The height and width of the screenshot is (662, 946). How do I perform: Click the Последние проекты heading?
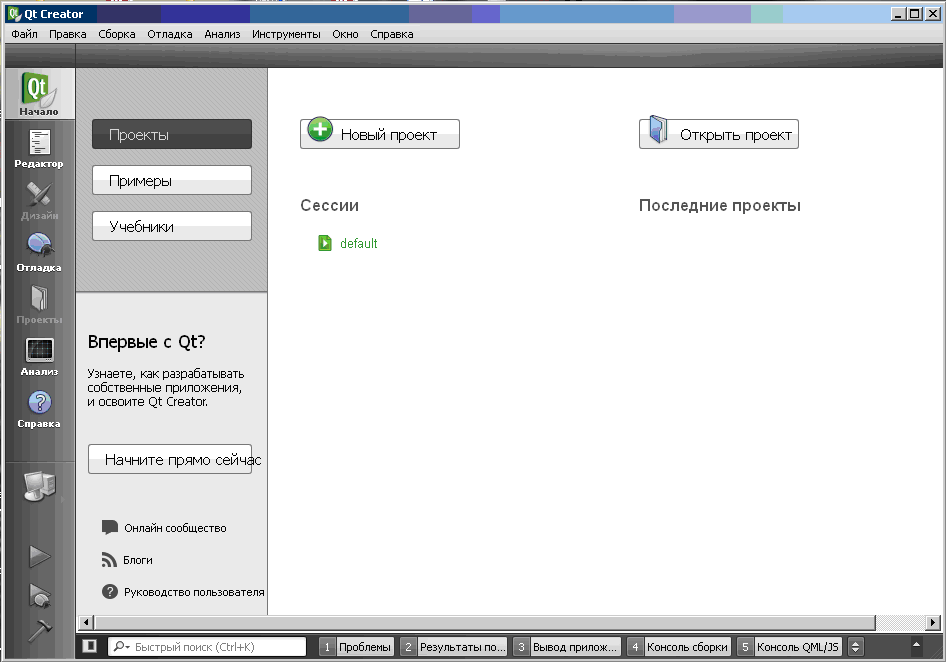click(x=720, y=205)
